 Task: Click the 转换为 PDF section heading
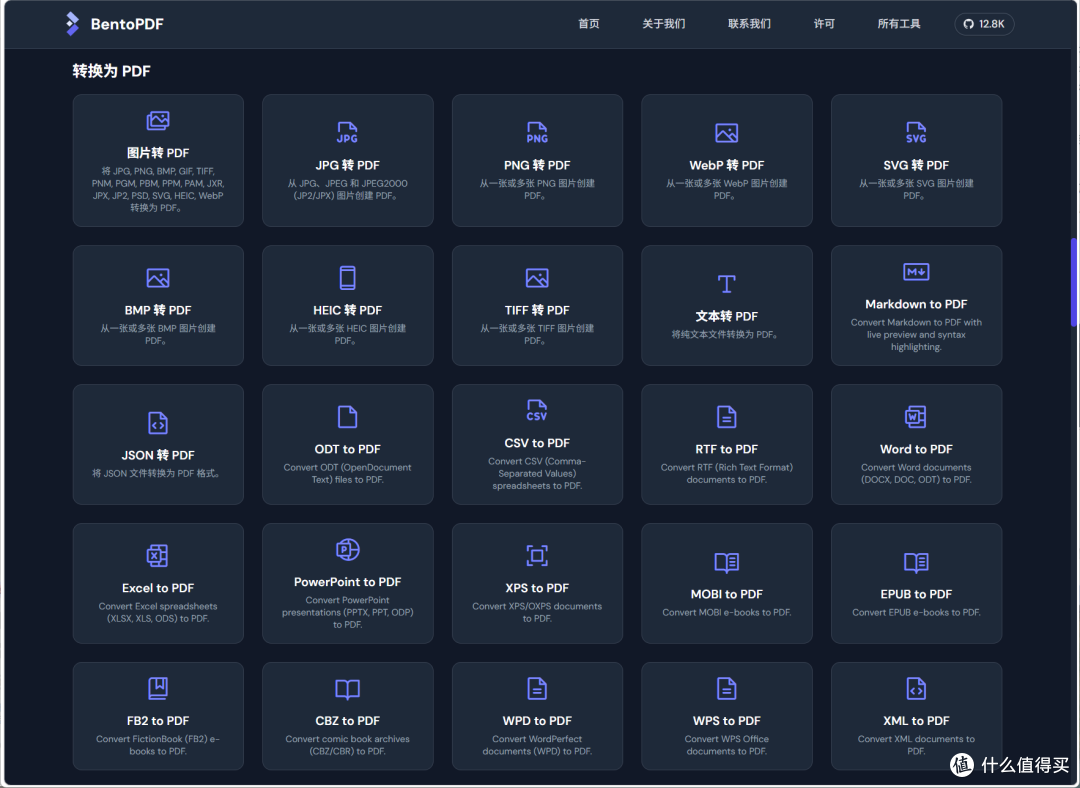click(x=112, y=71)
